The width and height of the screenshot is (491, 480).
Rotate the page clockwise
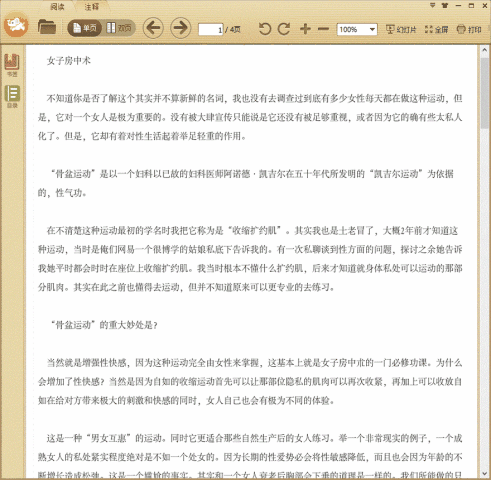pos(284,29)
